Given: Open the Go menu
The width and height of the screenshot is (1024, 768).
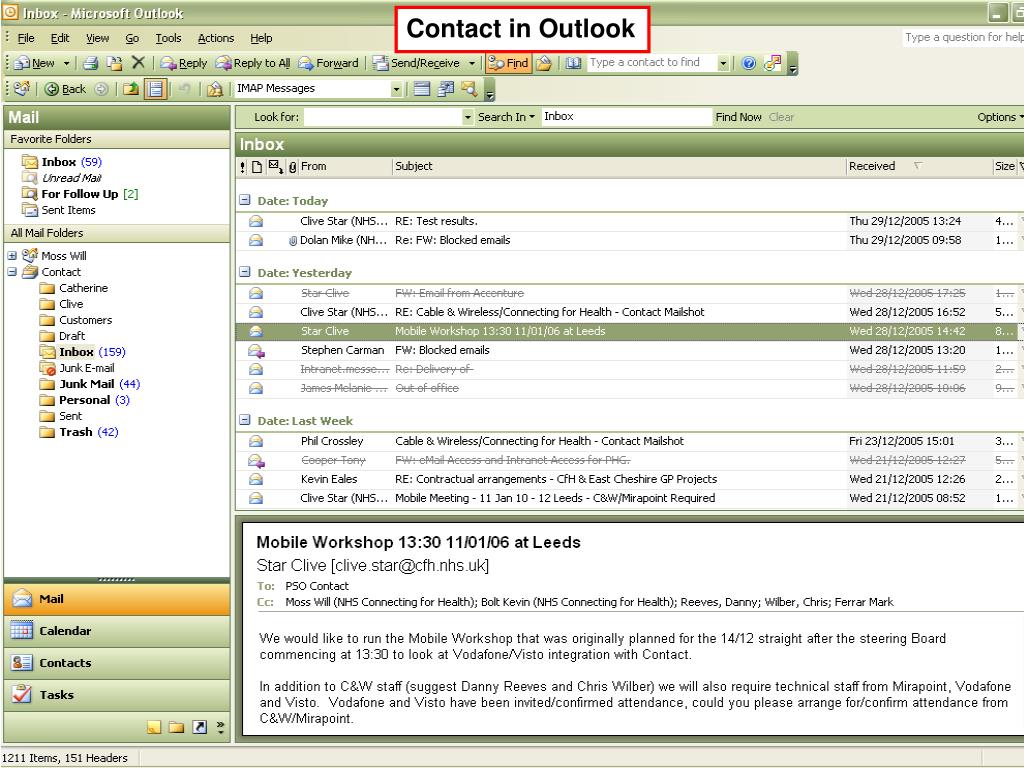Looking at the screenshot, I should [x=132, y=38].
